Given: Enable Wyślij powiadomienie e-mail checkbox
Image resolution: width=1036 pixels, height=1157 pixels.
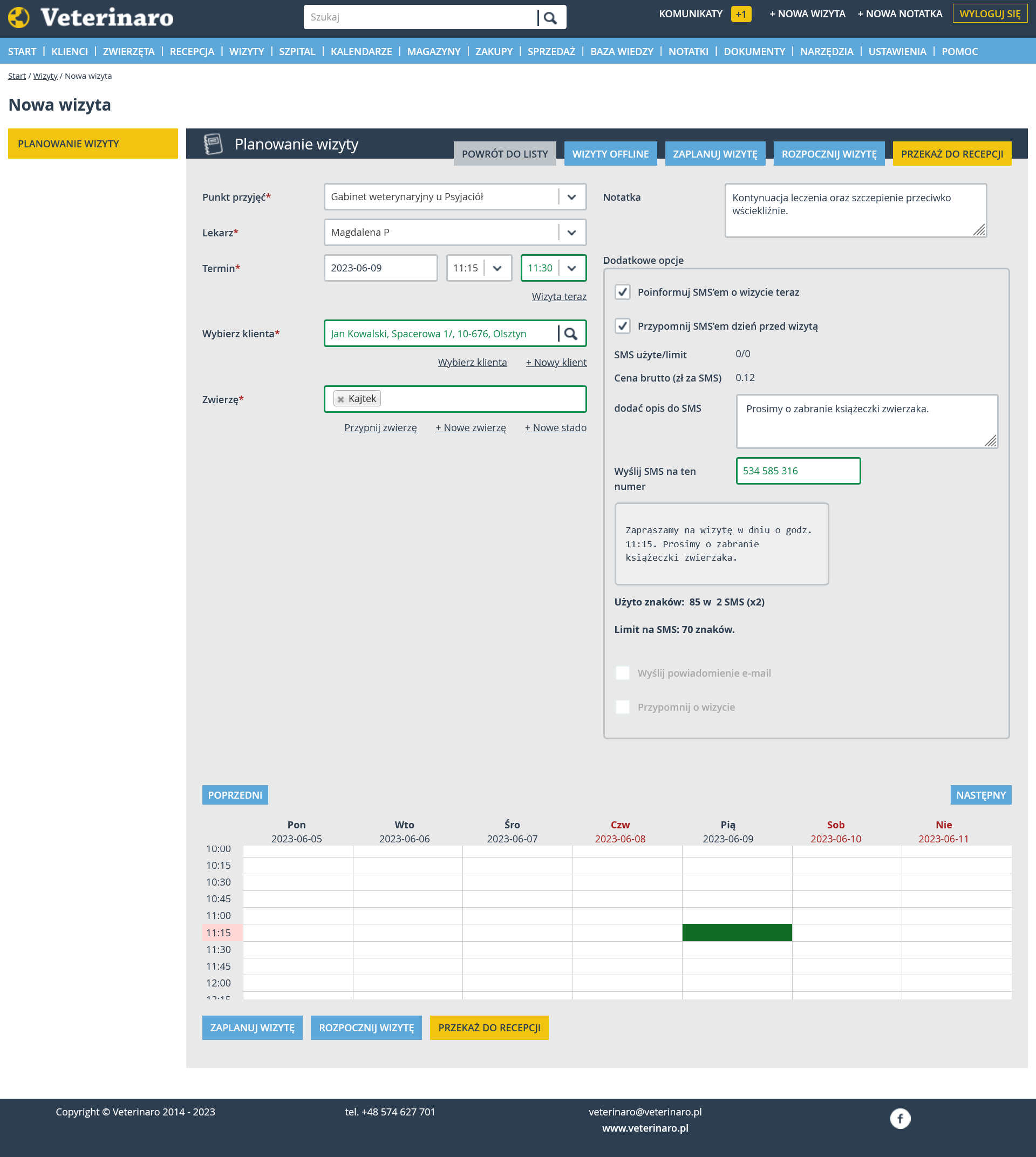Looking at the screenshot, I should [x=623, y=673].
